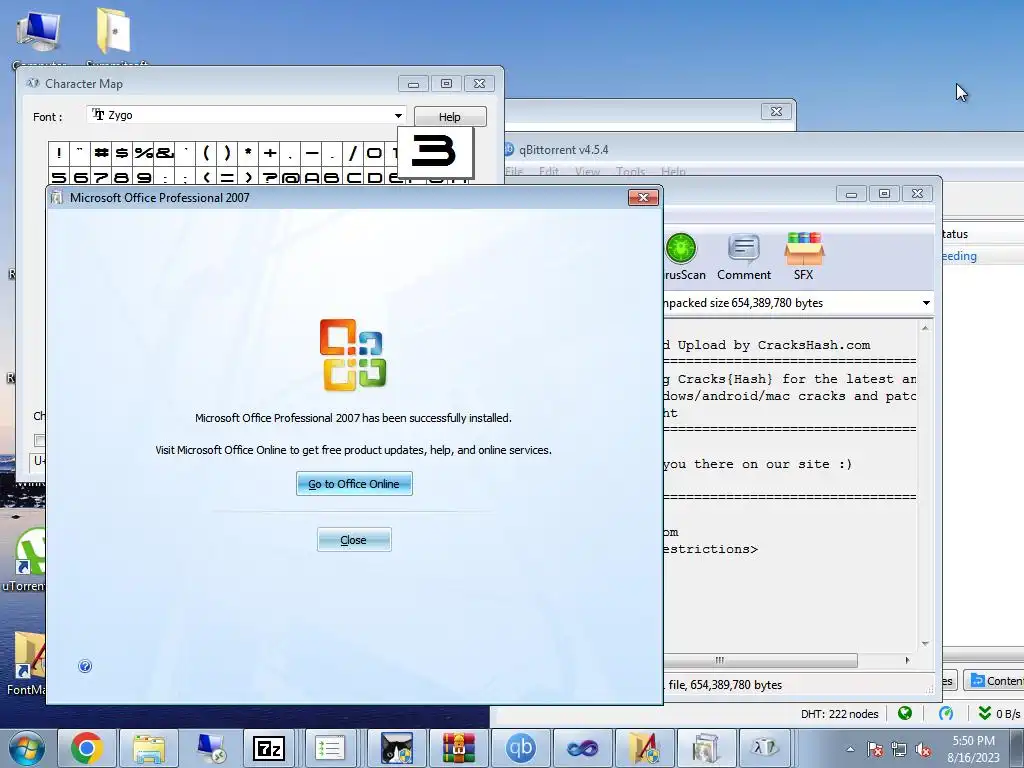Viewport: 1024px width, 768px height.
Task: Click the 0 B/s download speed indicator
Action: (x=999, y=714)
